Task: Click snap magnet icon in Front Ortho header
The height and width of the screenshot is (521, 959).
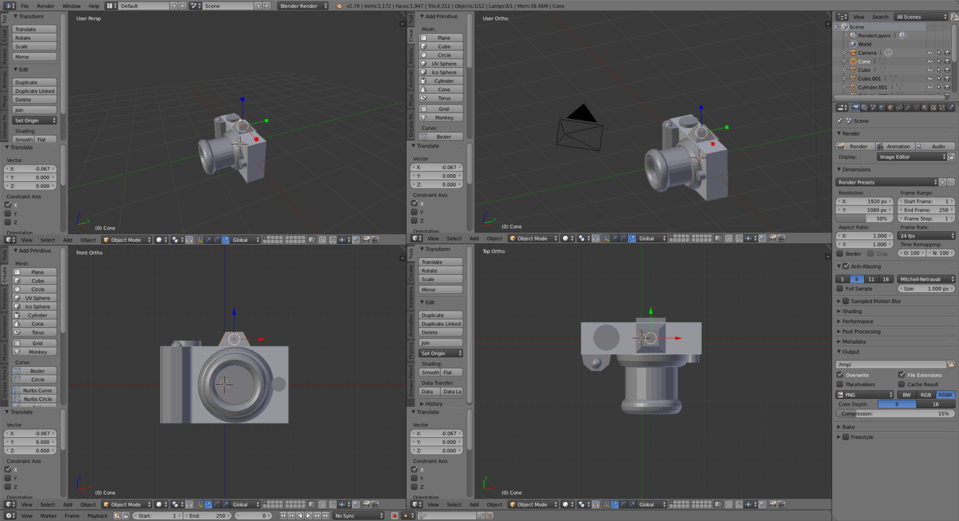Action: (333, 504)
